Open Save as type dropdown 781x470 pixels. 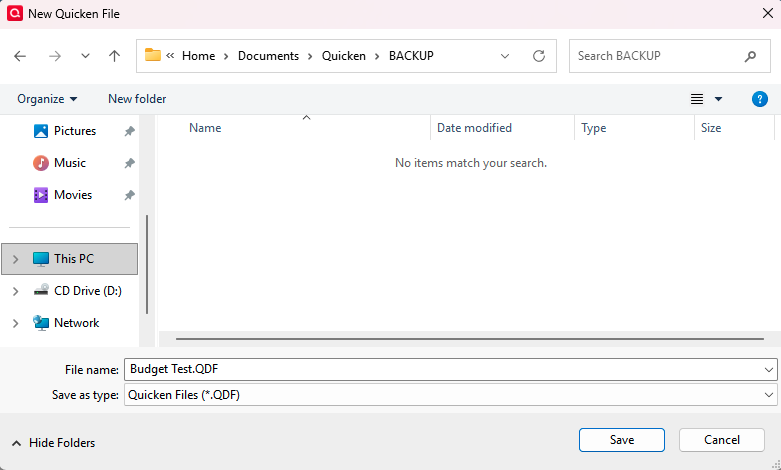point(450,395)
